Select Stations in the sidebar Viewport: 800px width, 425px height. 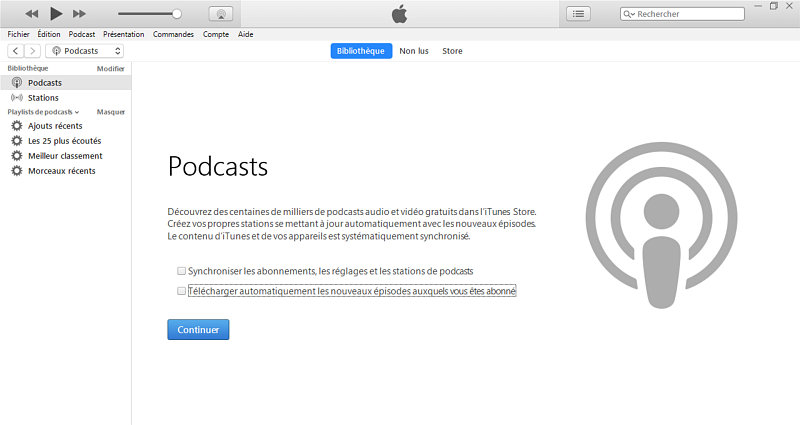click(65, 97)
